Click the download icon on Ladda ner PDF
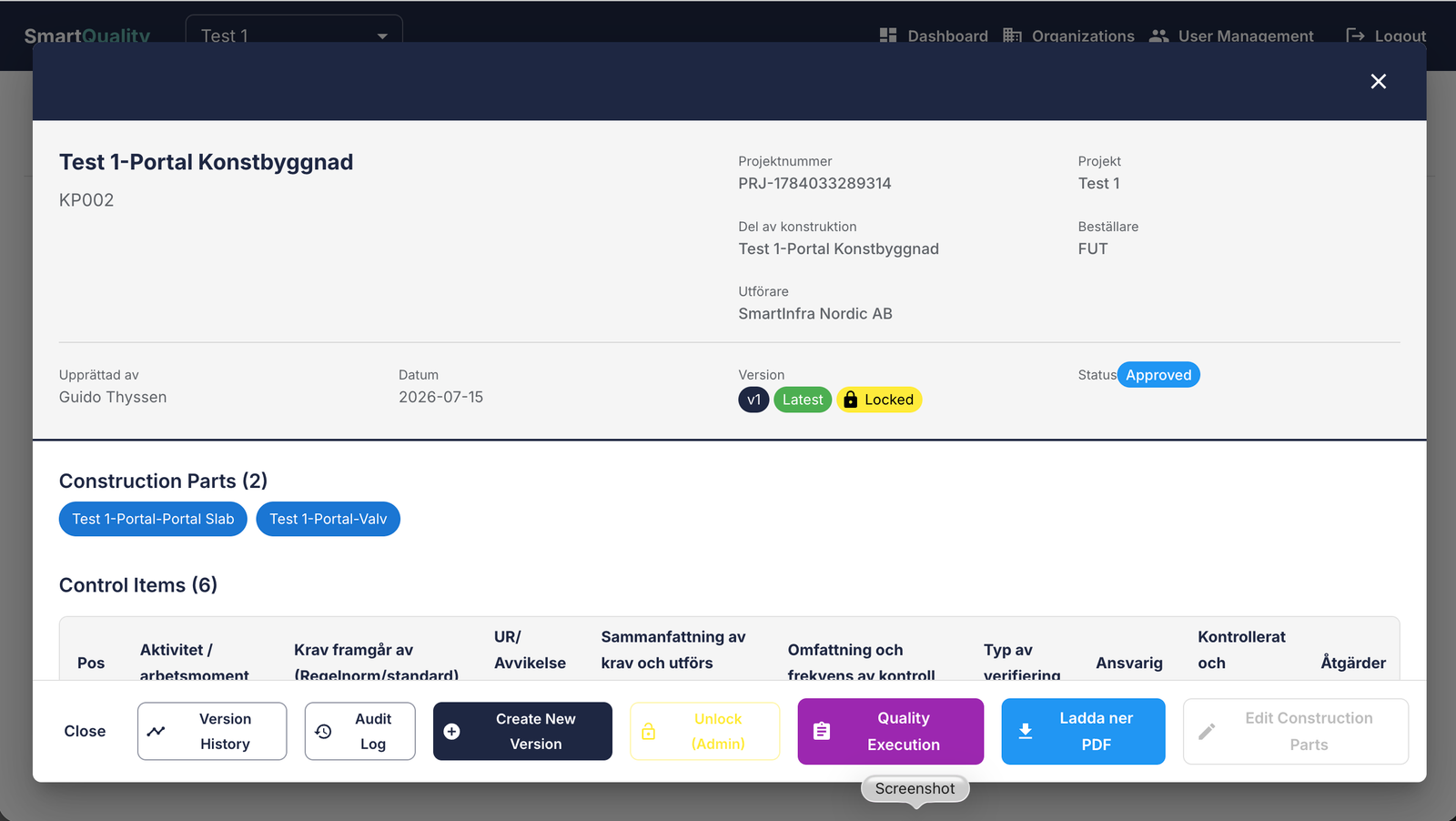The image size is (1456, 821). pos(1026,731)
